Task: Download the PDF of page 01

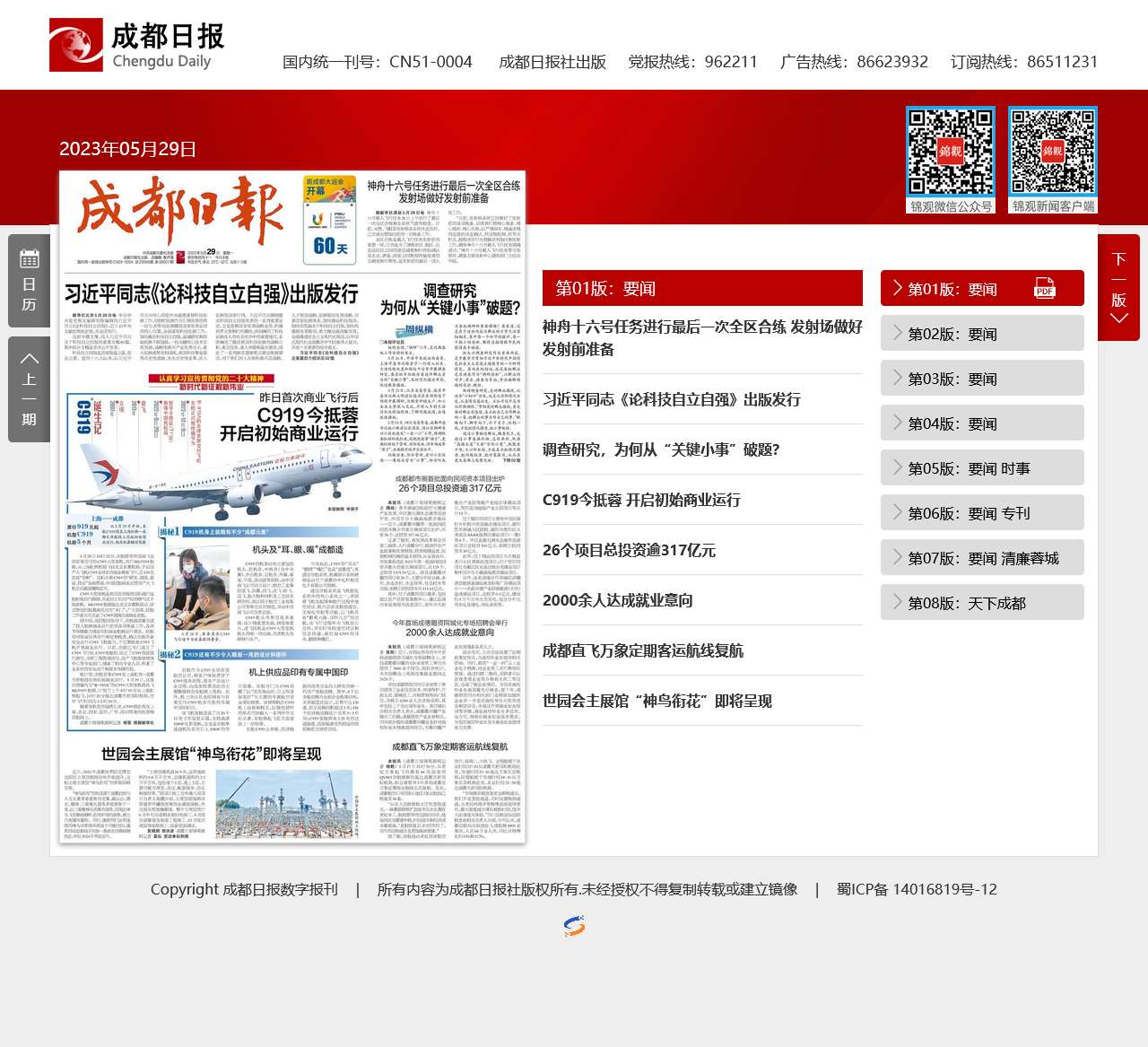Action: [x=1045, y=288]
